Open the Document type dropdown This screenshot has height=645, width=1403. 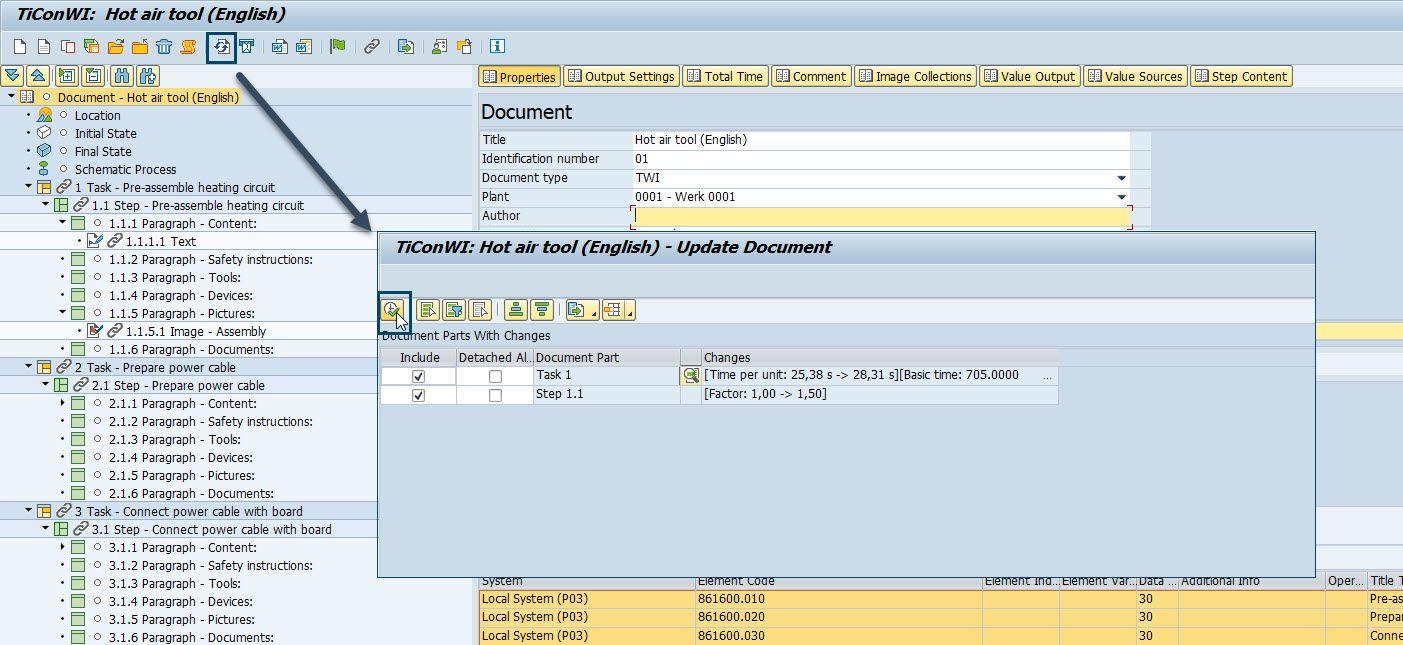[1121, 178]
